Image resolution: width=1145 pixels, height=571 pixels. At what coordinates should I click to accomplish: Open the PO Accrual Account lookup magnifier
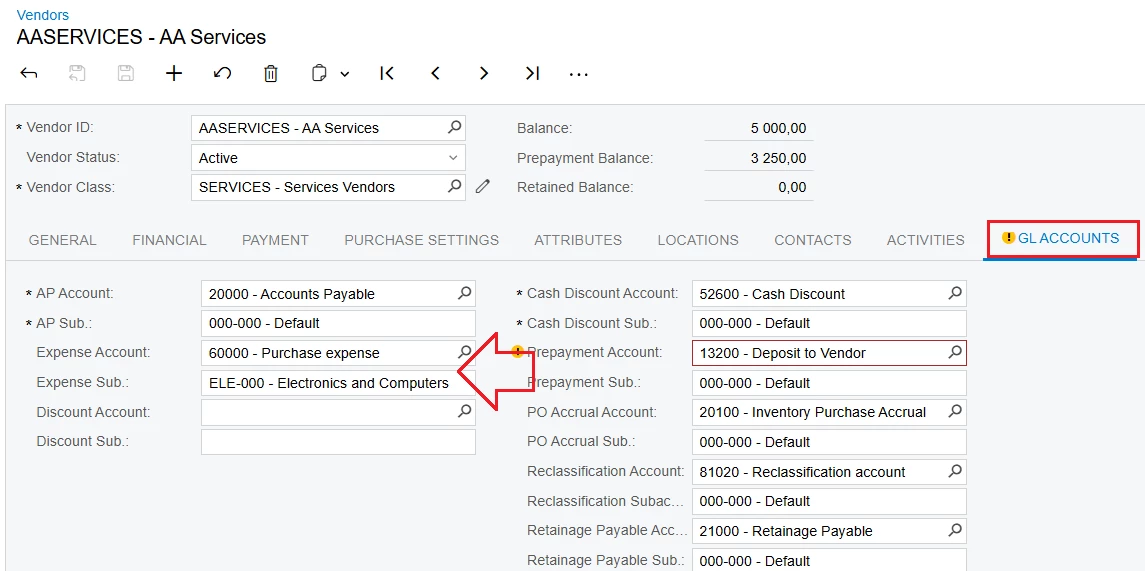(955, 412)
